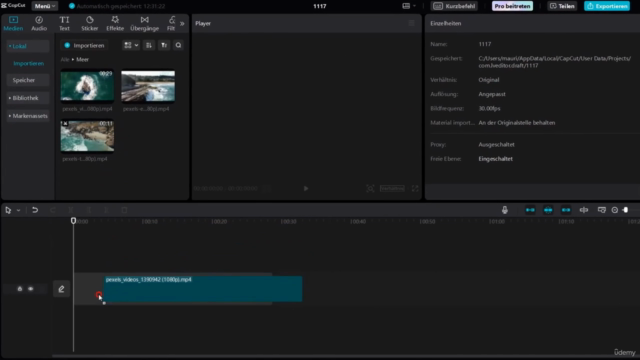Click the Freie Ebene value Eingeschaltet
Viewport: 640px width, 360px height.
pyautogui.click(x=496, y=159)
